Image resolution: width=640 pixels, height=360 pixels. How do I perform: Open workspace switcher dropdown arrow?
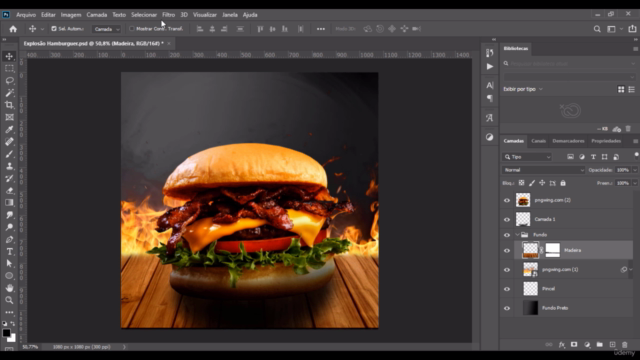(x=621, y=29)
